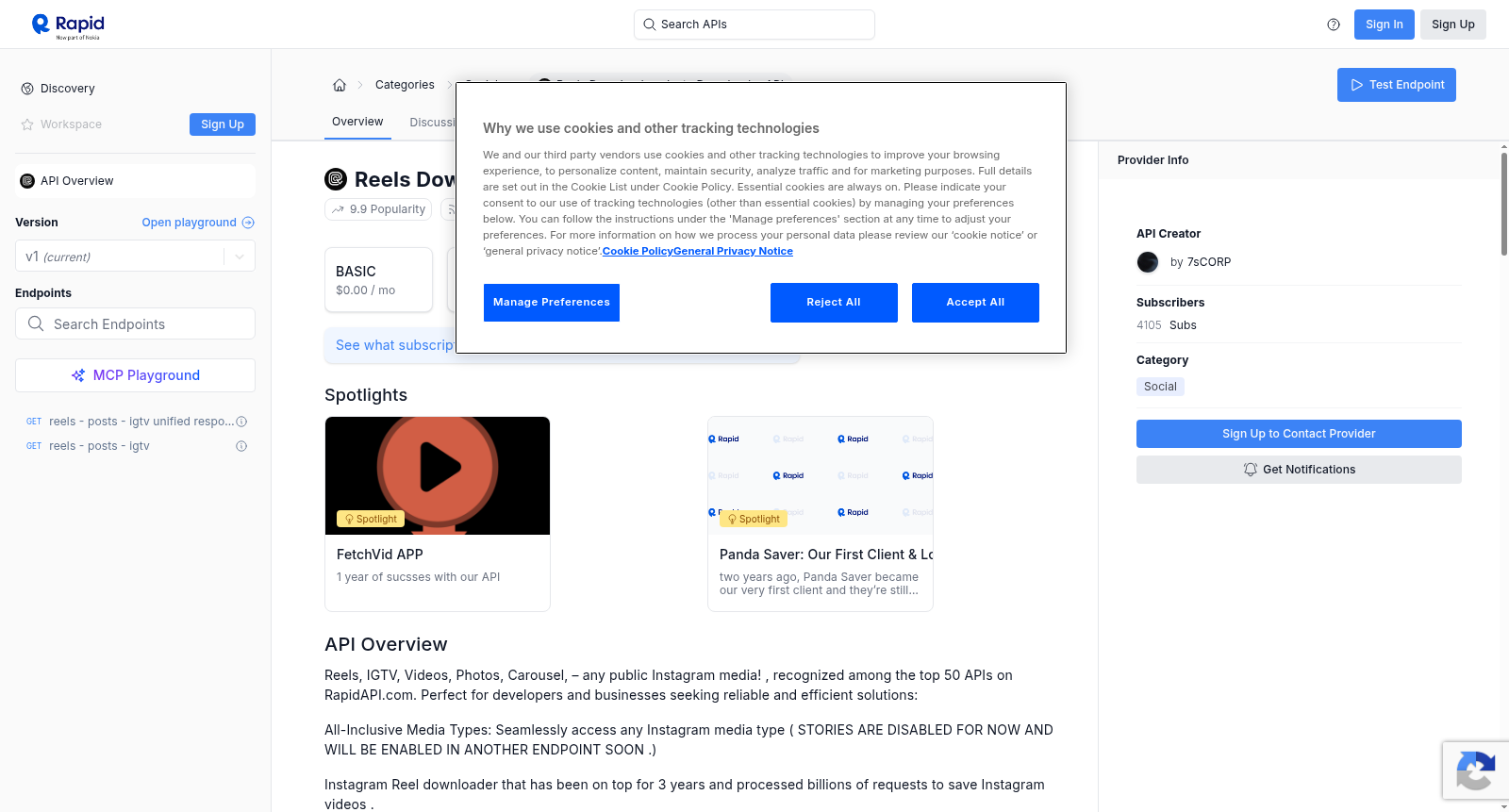Screen dimensions: 1509x812
Task: Focus the Search APIs field
Action: [754, 25]
